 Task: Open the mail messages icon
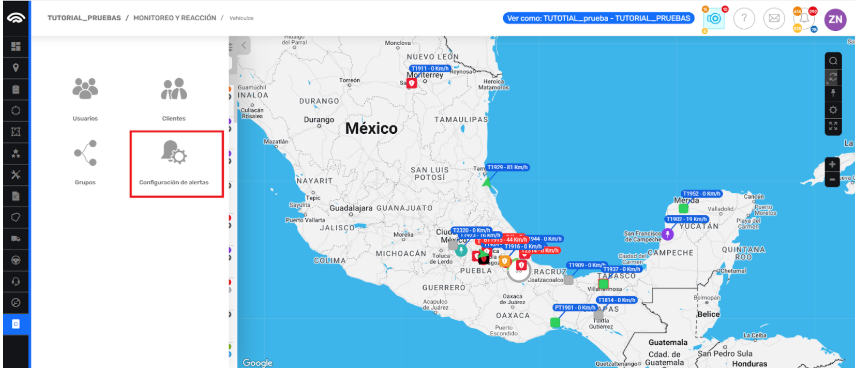point(773,19)
